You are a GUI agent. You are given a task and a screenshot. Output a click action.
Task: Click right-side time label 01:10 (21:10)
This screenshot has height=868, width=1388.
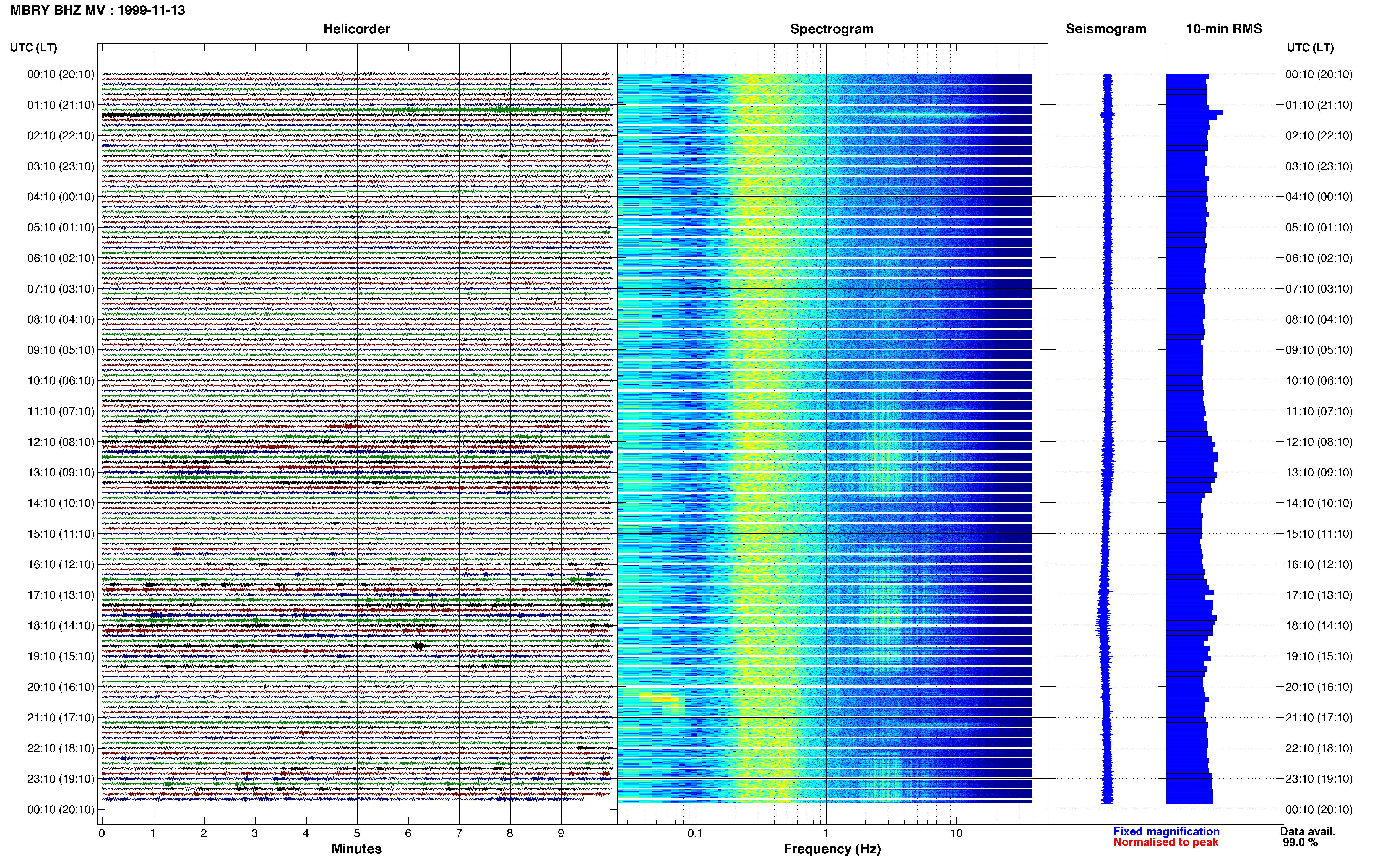(1319, 105)
